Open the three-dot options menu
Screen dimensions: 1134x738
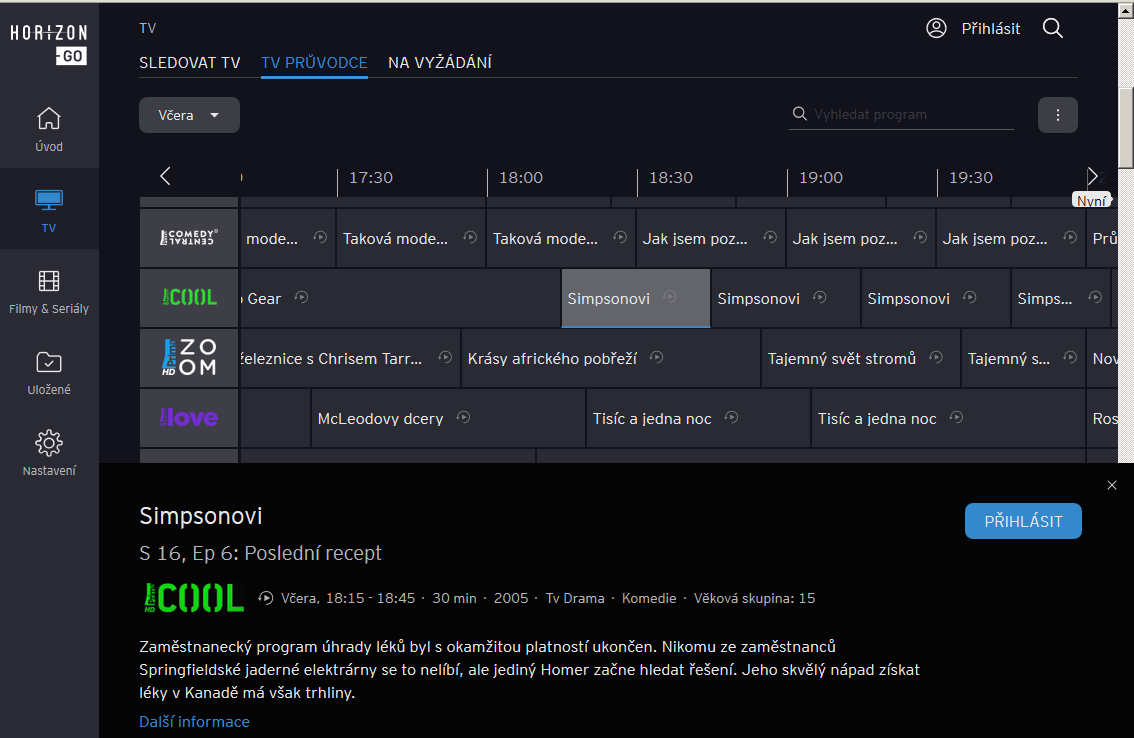pyautogui.click(x=1057, y=115)
